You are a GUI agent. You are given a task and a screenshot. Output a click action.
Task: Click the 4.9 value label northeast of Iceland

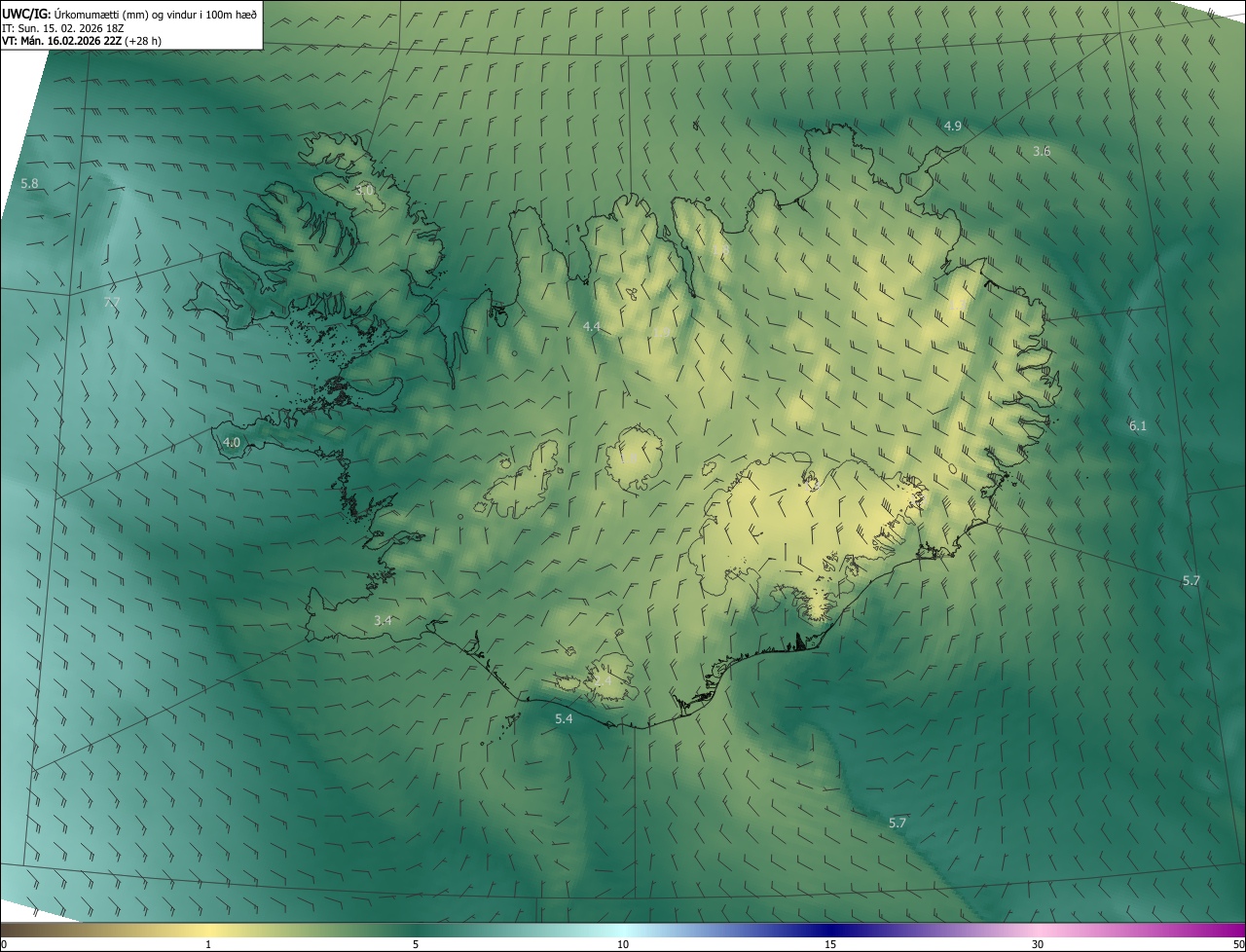point(953,127)
